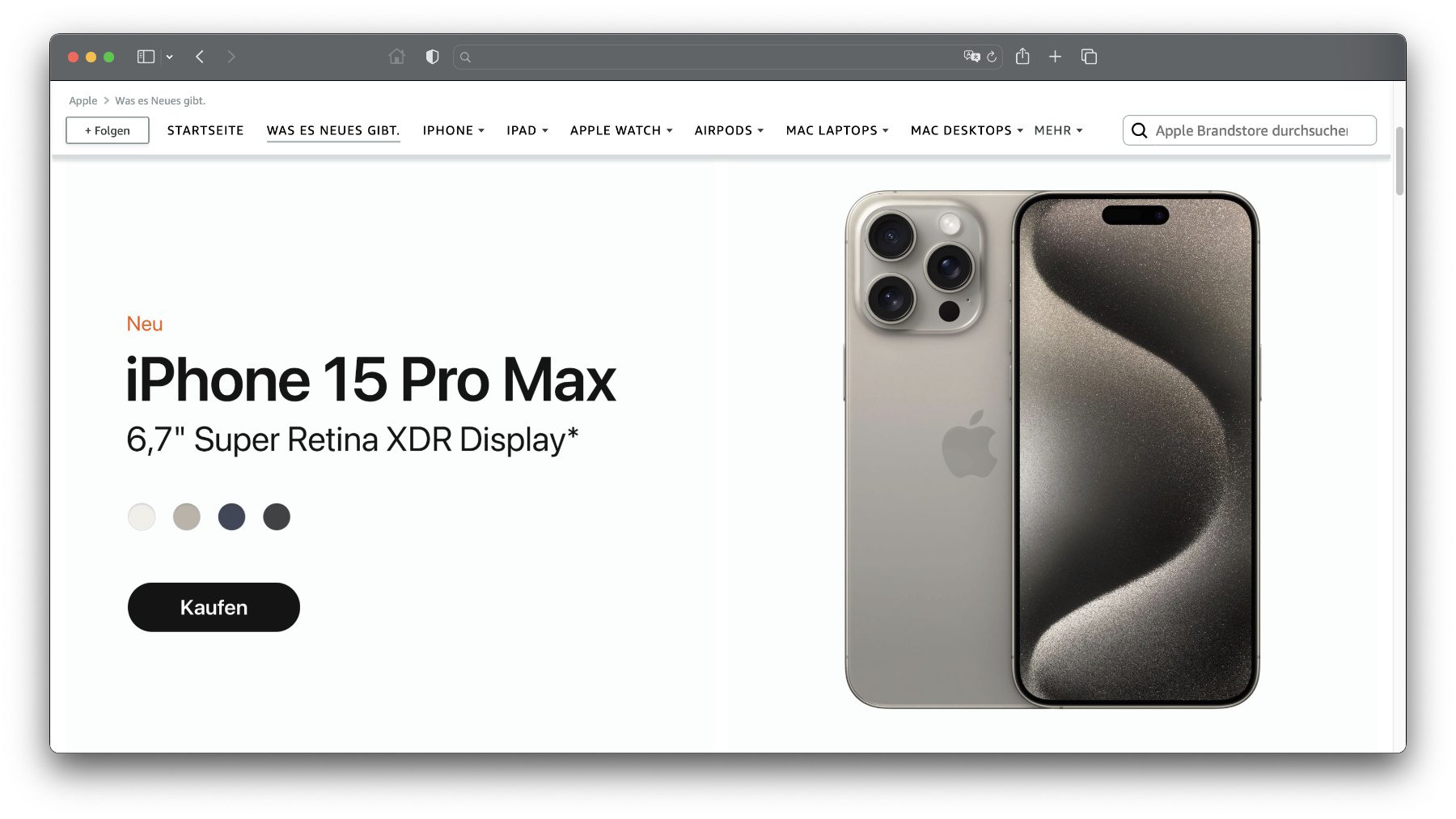Expand the IPHONE dropdown menu
Viewport: 1456px width, 819px height.
[x=453, y=130]
